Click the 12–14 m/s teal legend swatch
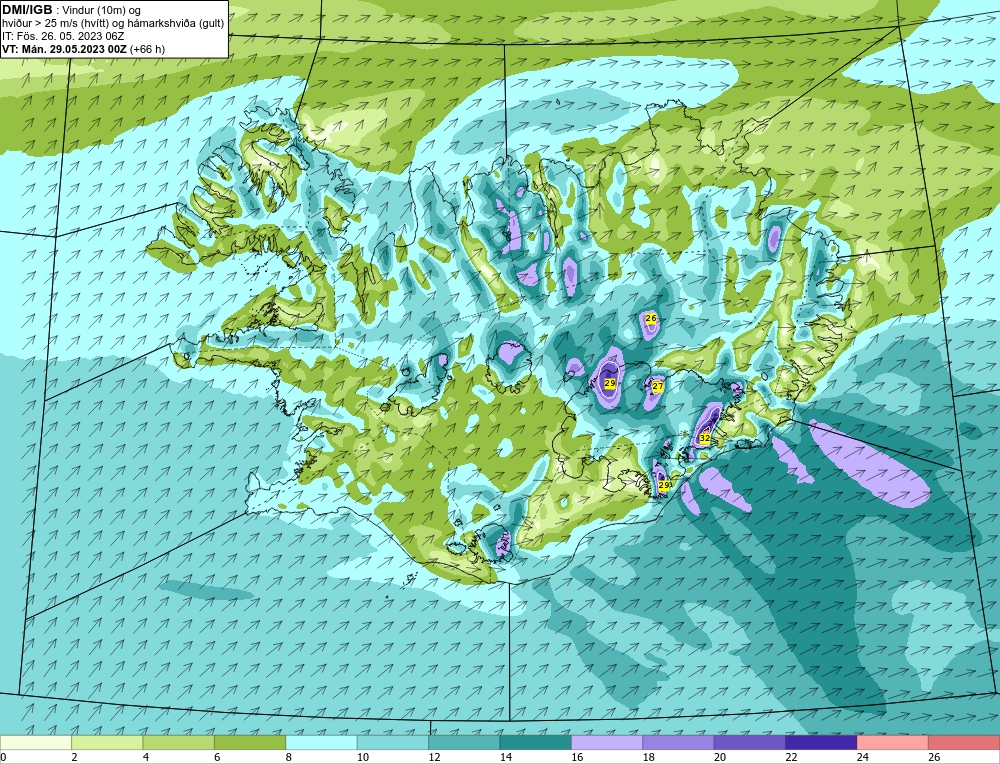Image resolution: width=1000 pixels, height=764 pixels. click(464, 742)
